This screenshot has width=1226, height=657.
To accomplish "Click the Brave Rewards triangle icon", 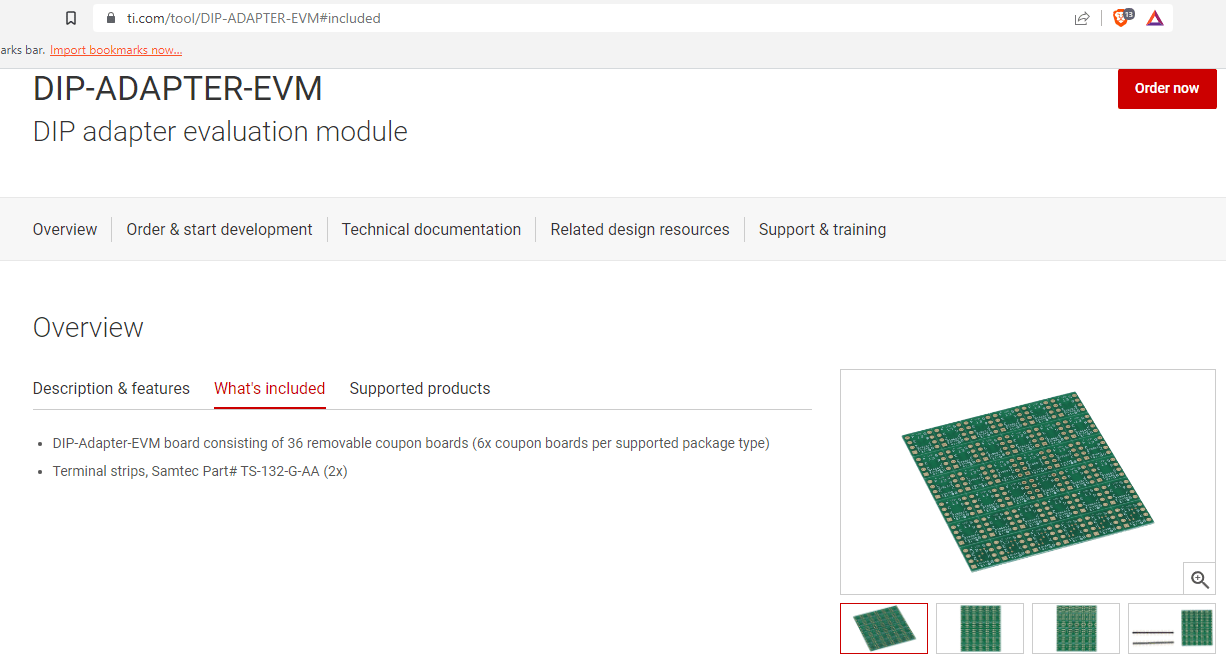I will tap(1155, 18).
